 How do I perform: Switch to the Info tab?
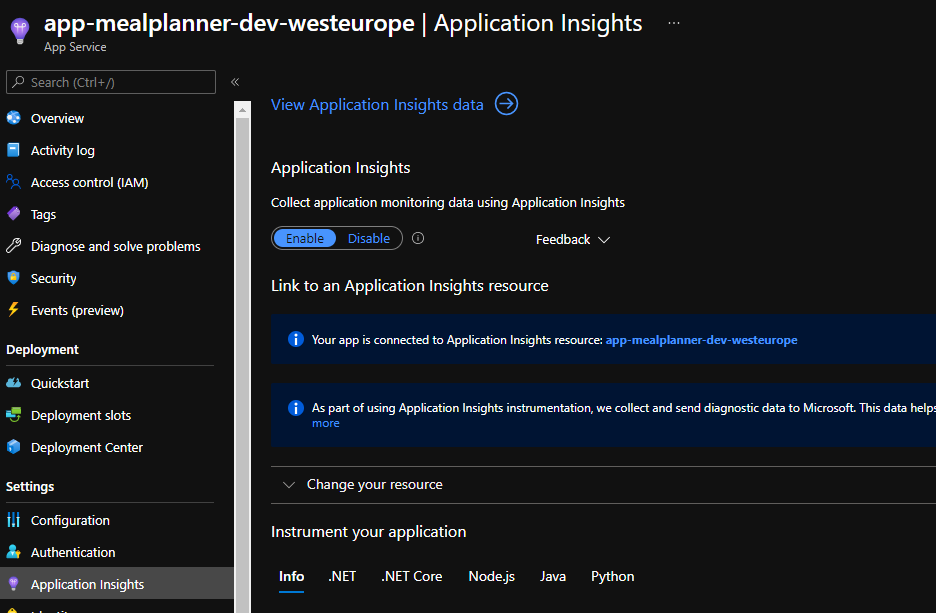pos(291,577)
